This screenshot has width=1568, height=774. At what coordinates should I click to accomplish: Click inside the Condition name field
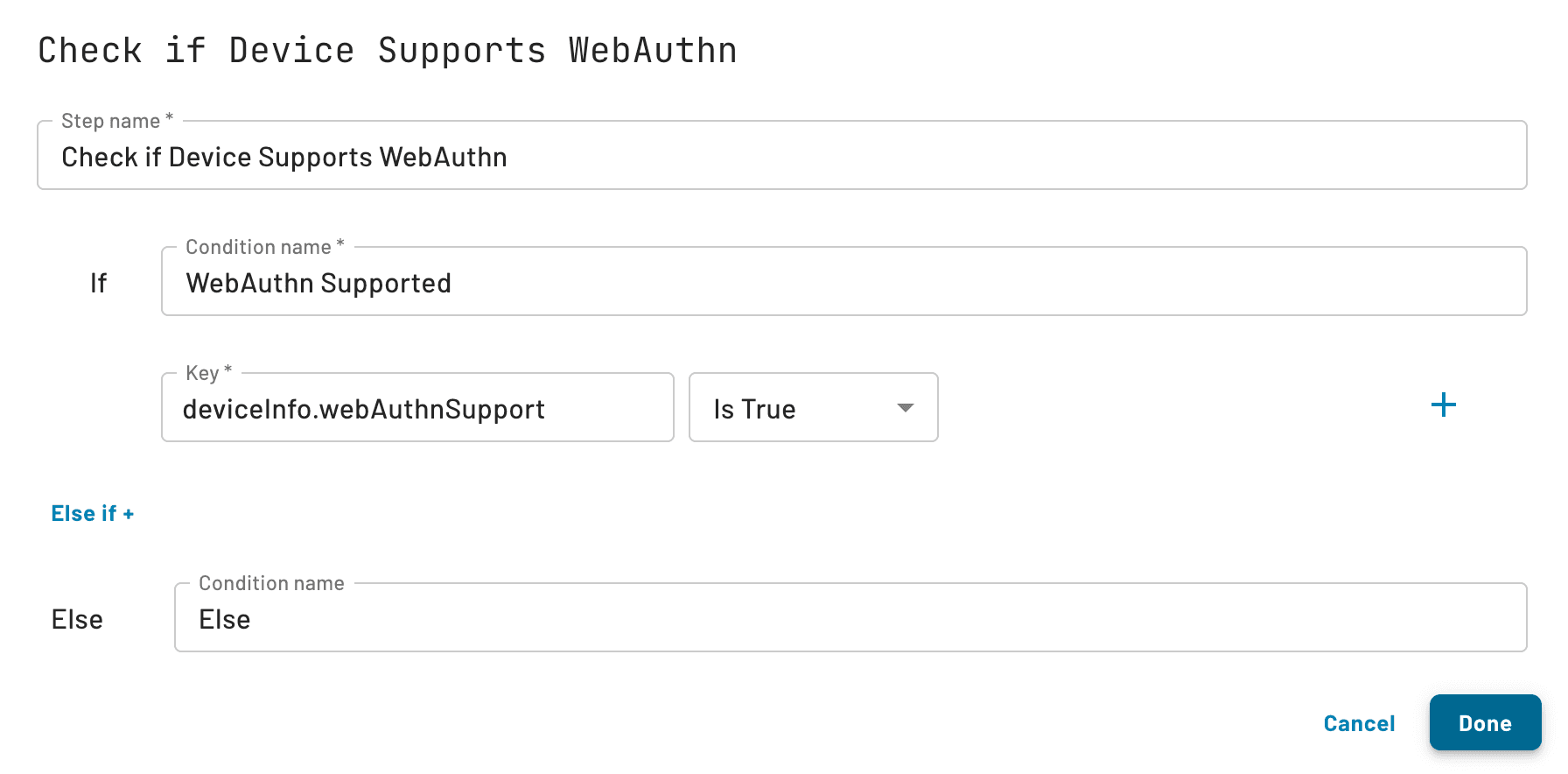[700, 282]
